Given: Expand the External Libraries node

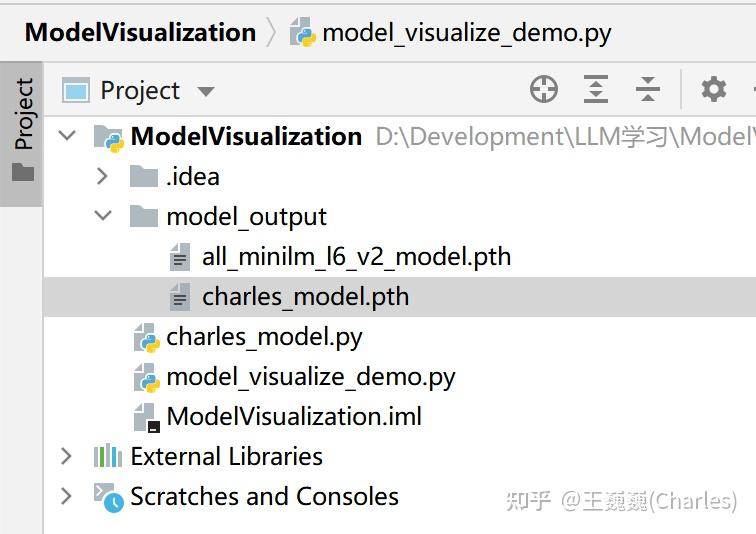Looking at the screenshot, I should [67, 457].
